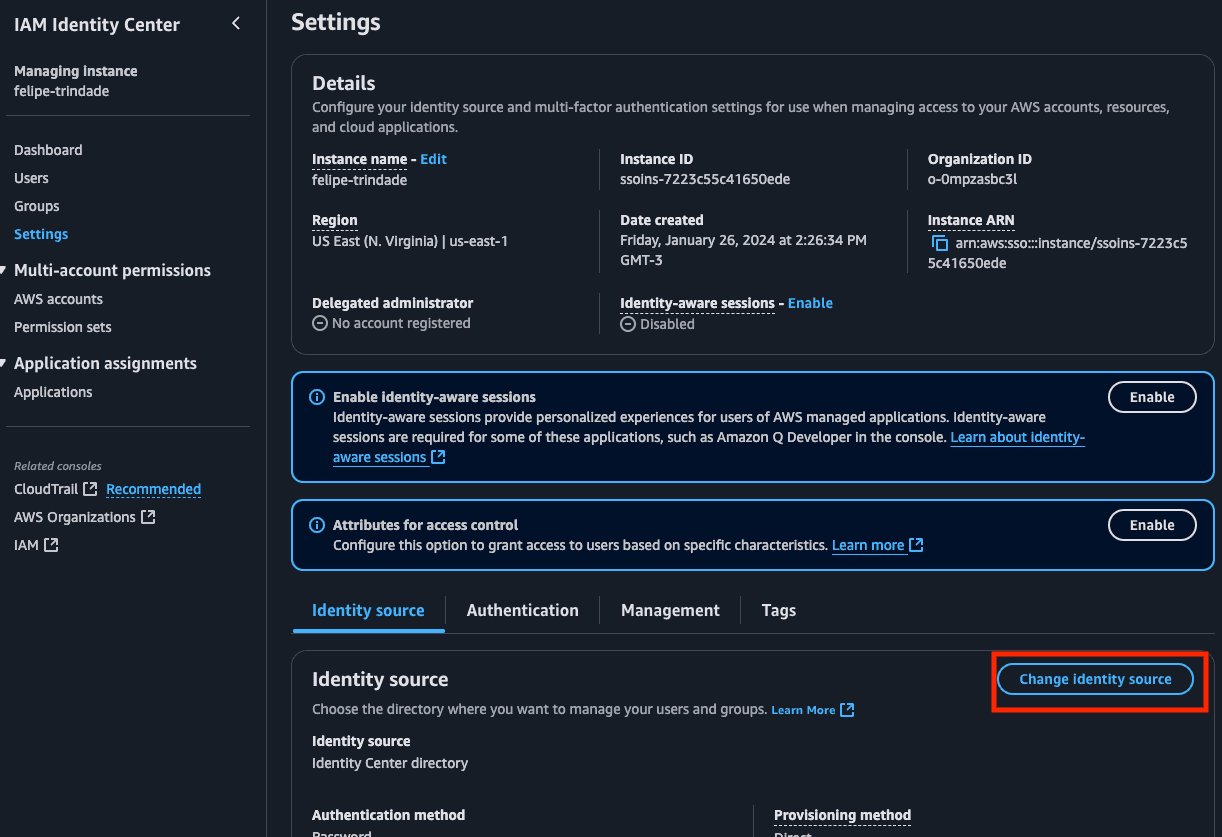1222x837 pixels.
Task: Open Dashboard in the sidebar
Action: pos(48,150)
